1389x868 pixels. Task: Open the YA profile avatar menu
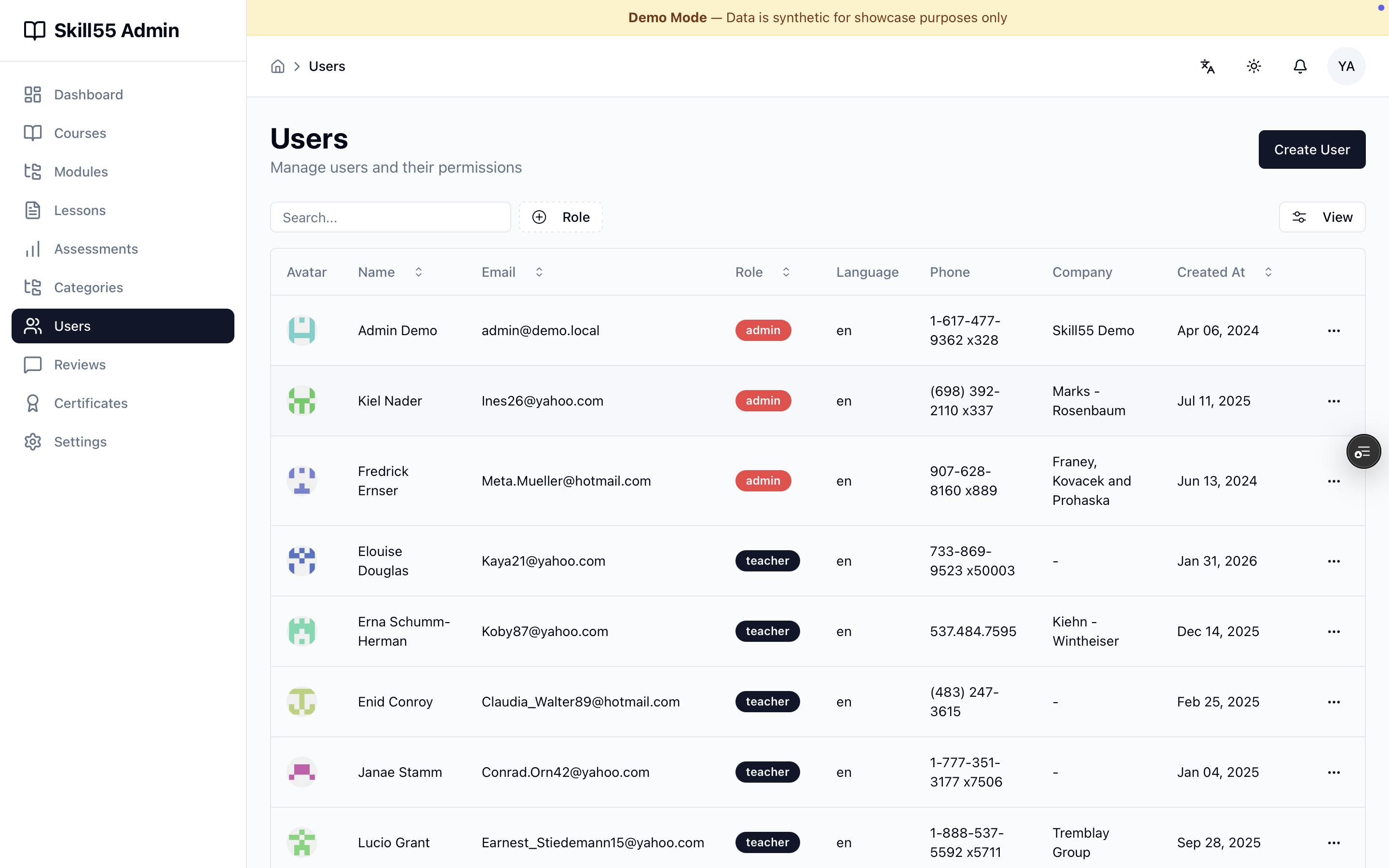(1346, 66)
